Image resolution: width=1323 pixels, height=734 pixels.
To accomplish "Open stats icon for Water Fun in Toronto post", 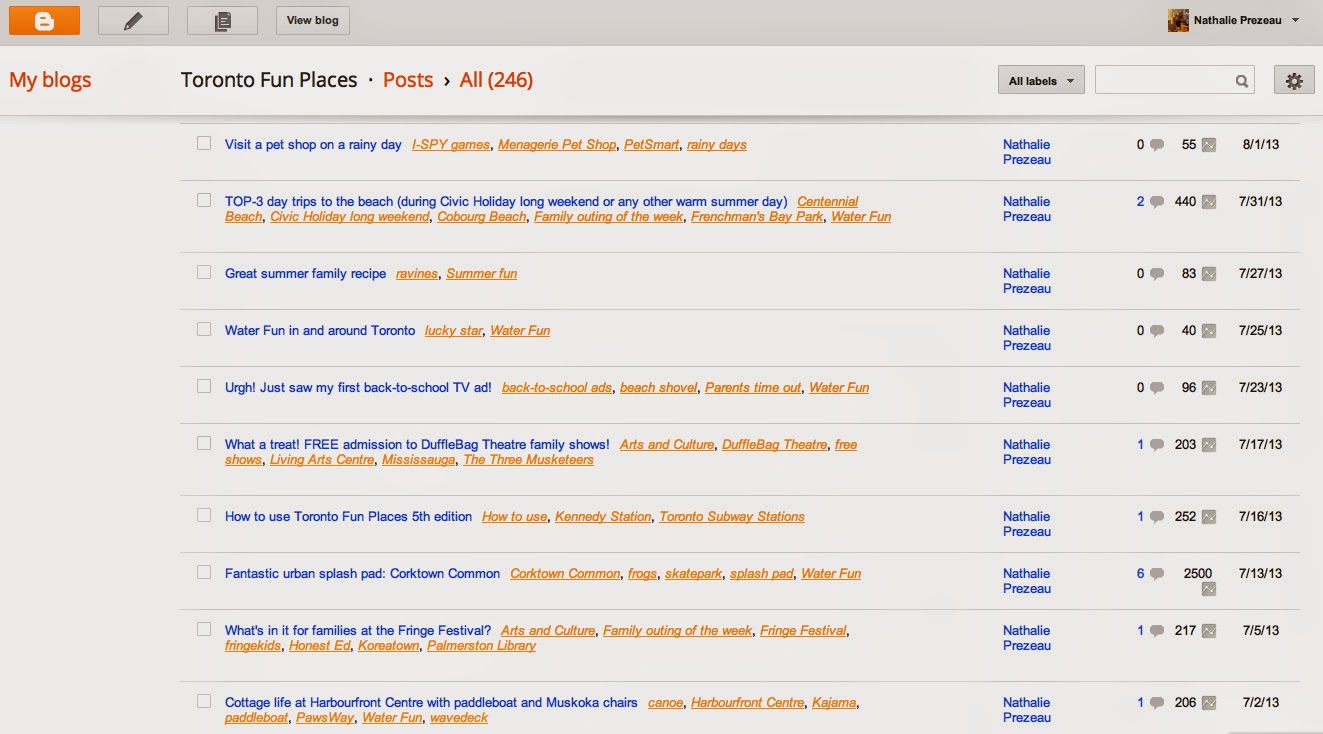I will point(1209,331).
